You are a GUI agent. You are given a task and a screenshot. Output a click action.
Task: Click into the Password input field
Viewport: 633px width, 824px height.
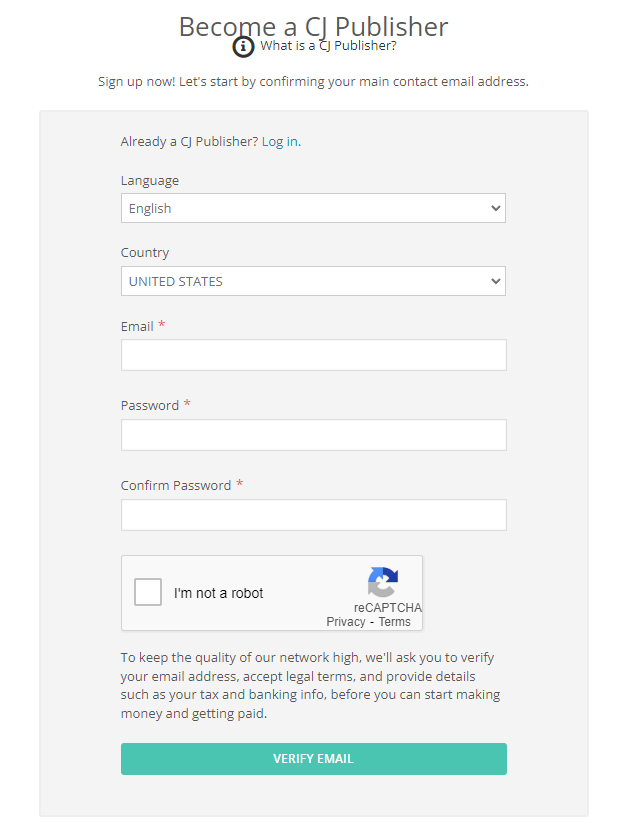pyautogui.click(x=313, y=435)
